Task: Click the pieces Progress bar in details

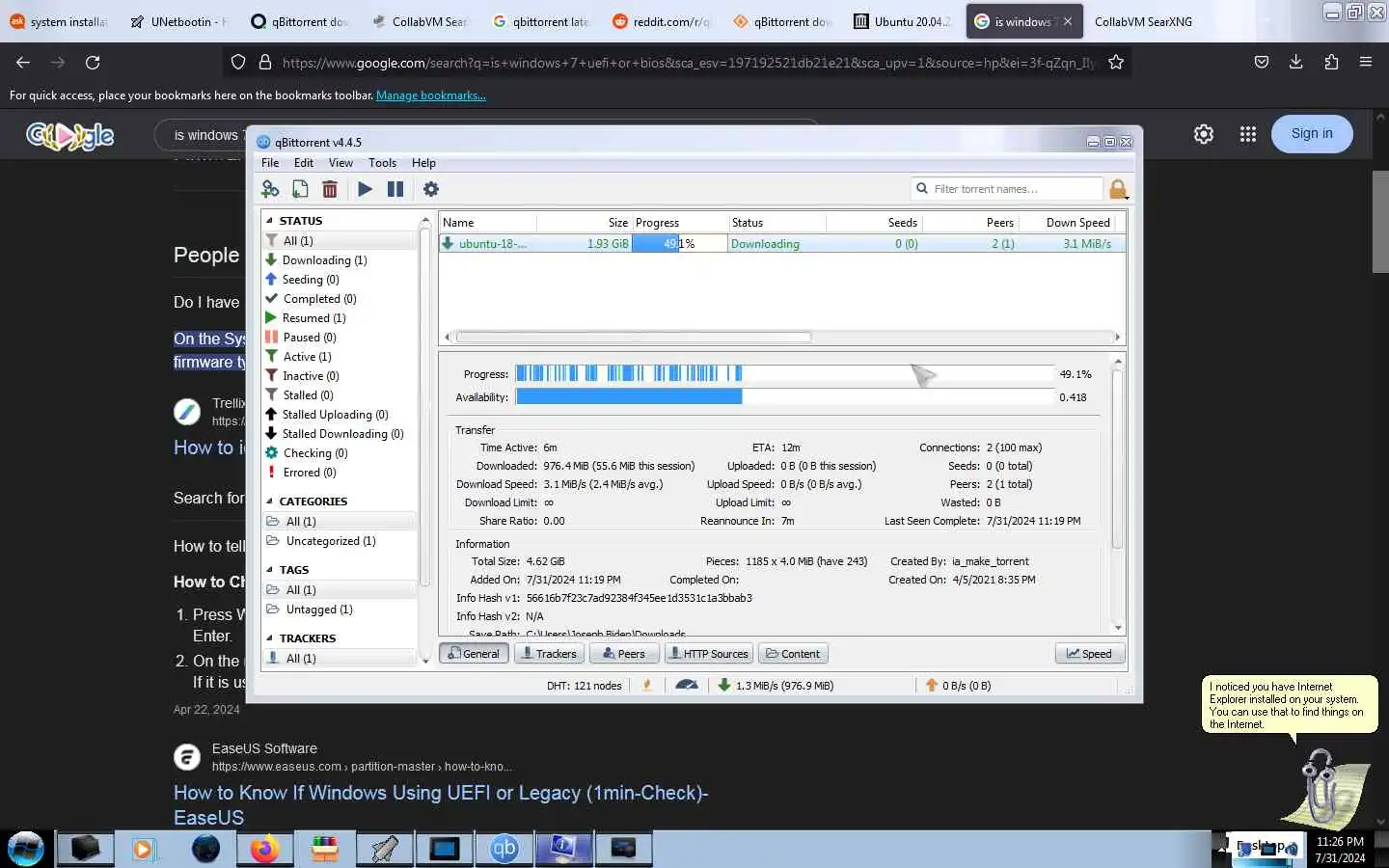Action: click(x=784, y=373)
